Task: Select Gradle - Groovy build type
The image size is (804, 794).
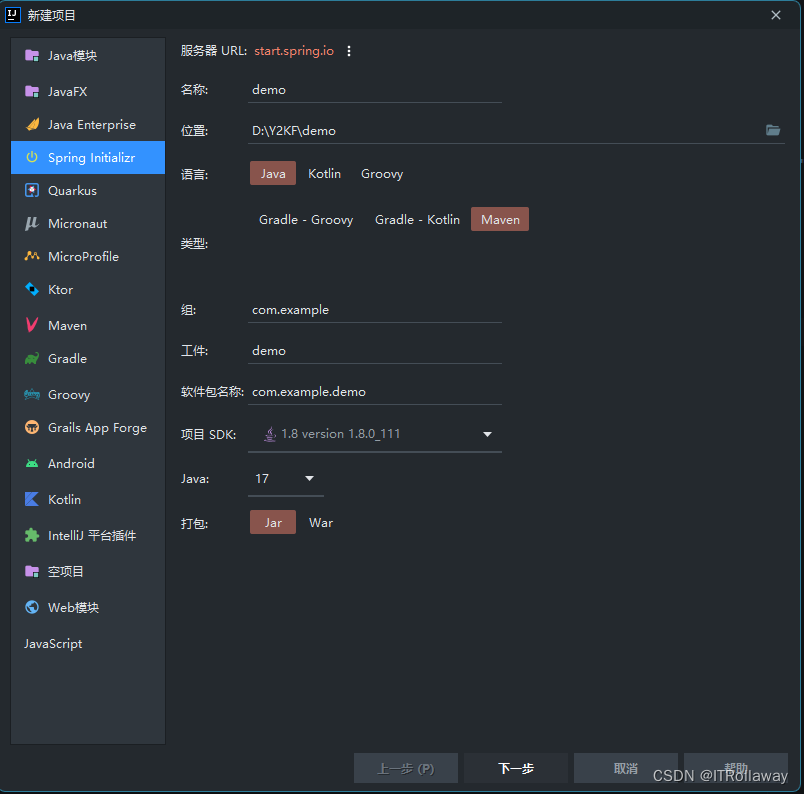Action: tap(306, 219)
